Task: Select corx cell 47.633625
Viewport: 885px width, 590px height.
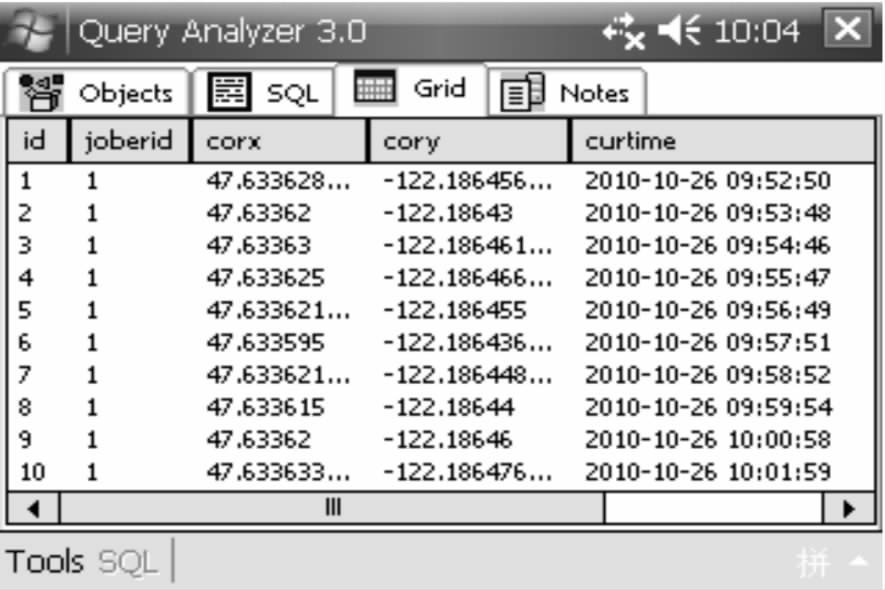Action: click(265, 278)
